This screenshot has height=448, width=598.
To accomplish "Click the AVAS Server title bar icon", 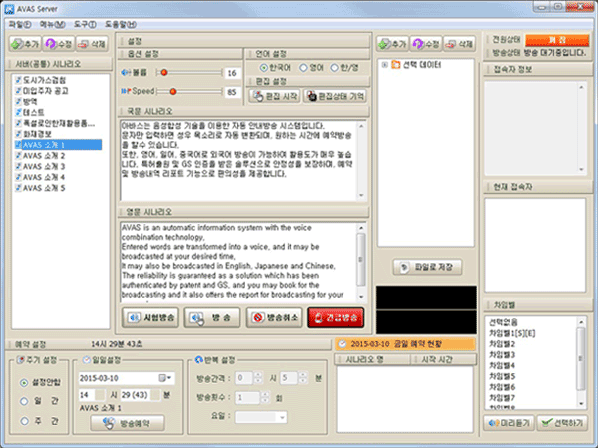I will pos(9,8).
